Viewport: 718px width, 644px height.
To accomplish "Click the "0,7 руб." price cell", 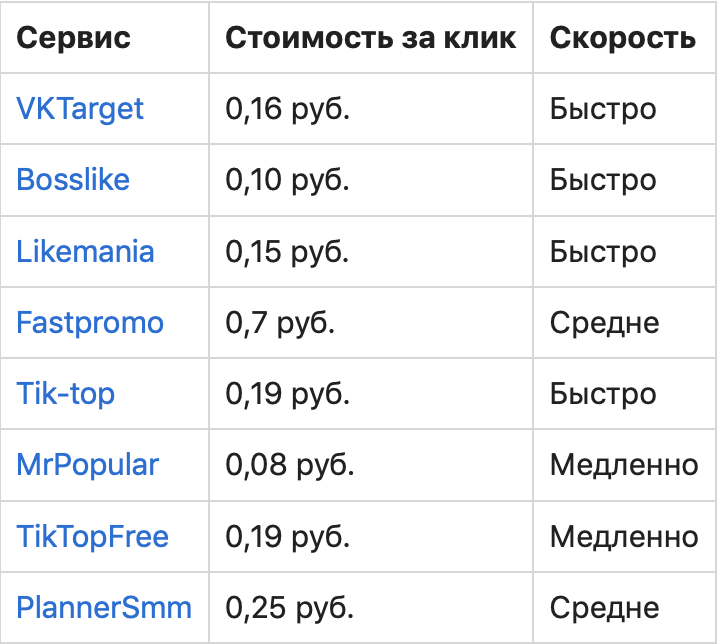I will 280,323.
